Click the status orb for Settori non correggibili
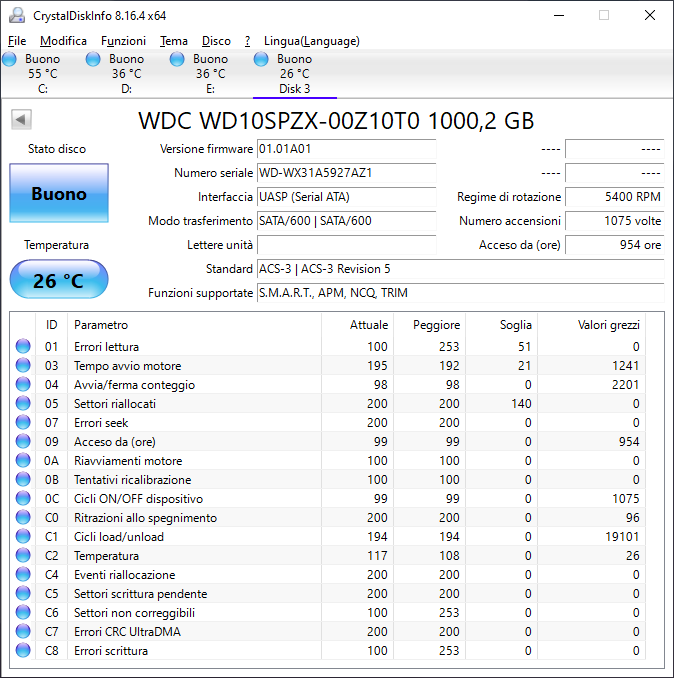Screen dimensions: 674x678 tap(23, 613)
